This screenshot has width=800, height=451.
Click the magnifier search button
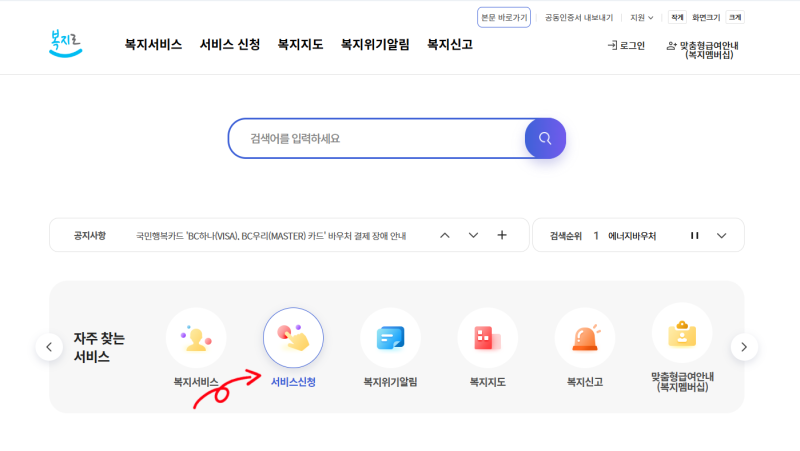[x=545, y=138]
